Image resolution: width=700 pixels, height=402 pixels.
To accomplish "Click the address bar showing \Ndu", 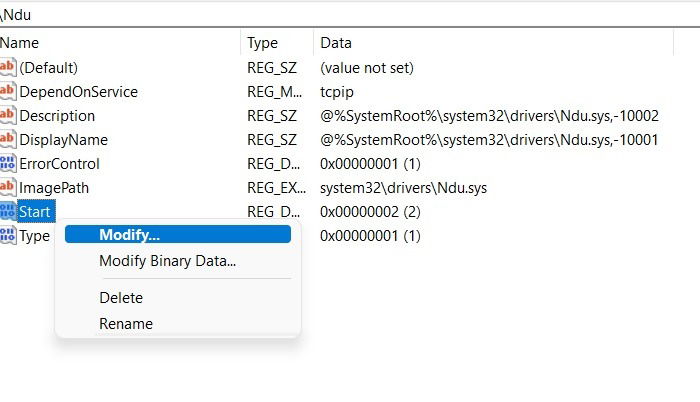I will coord(350,15).
